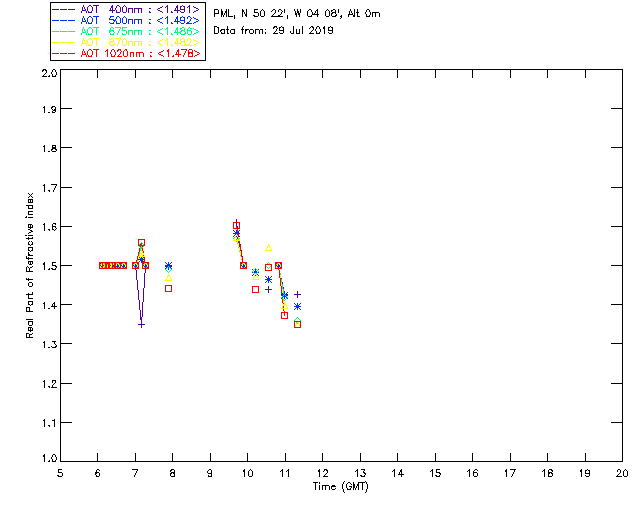The height and width of the screenshot is (512, 640).
Task: Click the y-axis tick label 1.1
Action: click(x=49, y=423)
